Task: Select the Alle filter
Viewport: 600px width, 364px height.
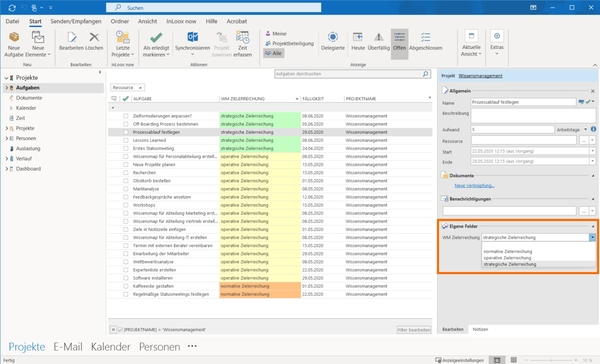Action: point(273,53)
